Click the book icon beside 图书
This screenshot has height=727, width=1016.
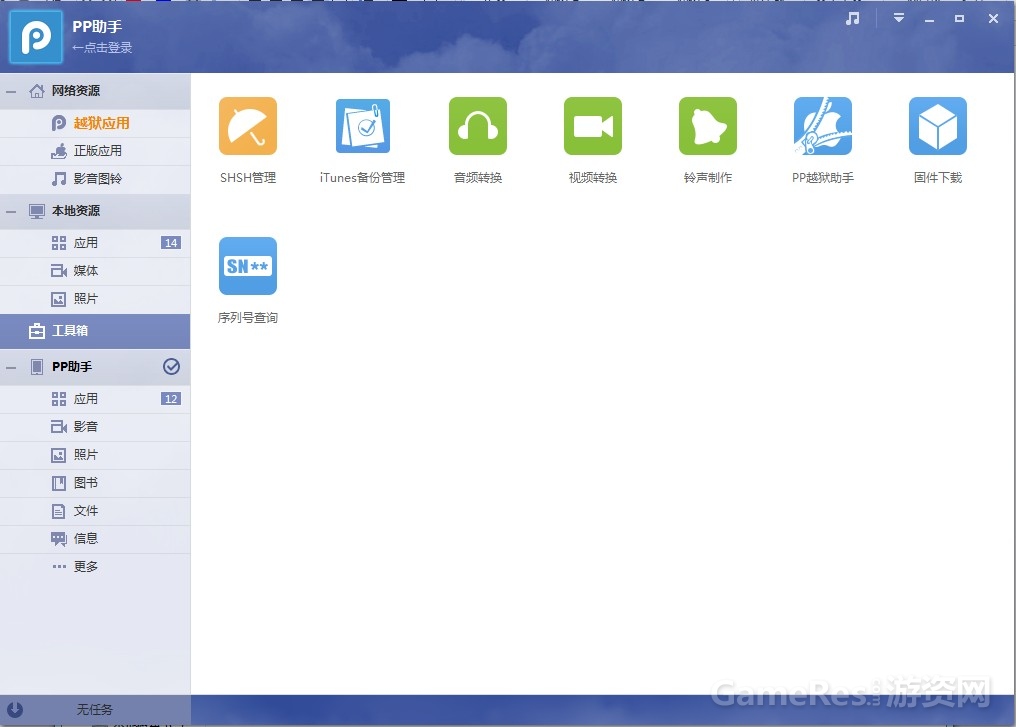[x=58, y=483]
